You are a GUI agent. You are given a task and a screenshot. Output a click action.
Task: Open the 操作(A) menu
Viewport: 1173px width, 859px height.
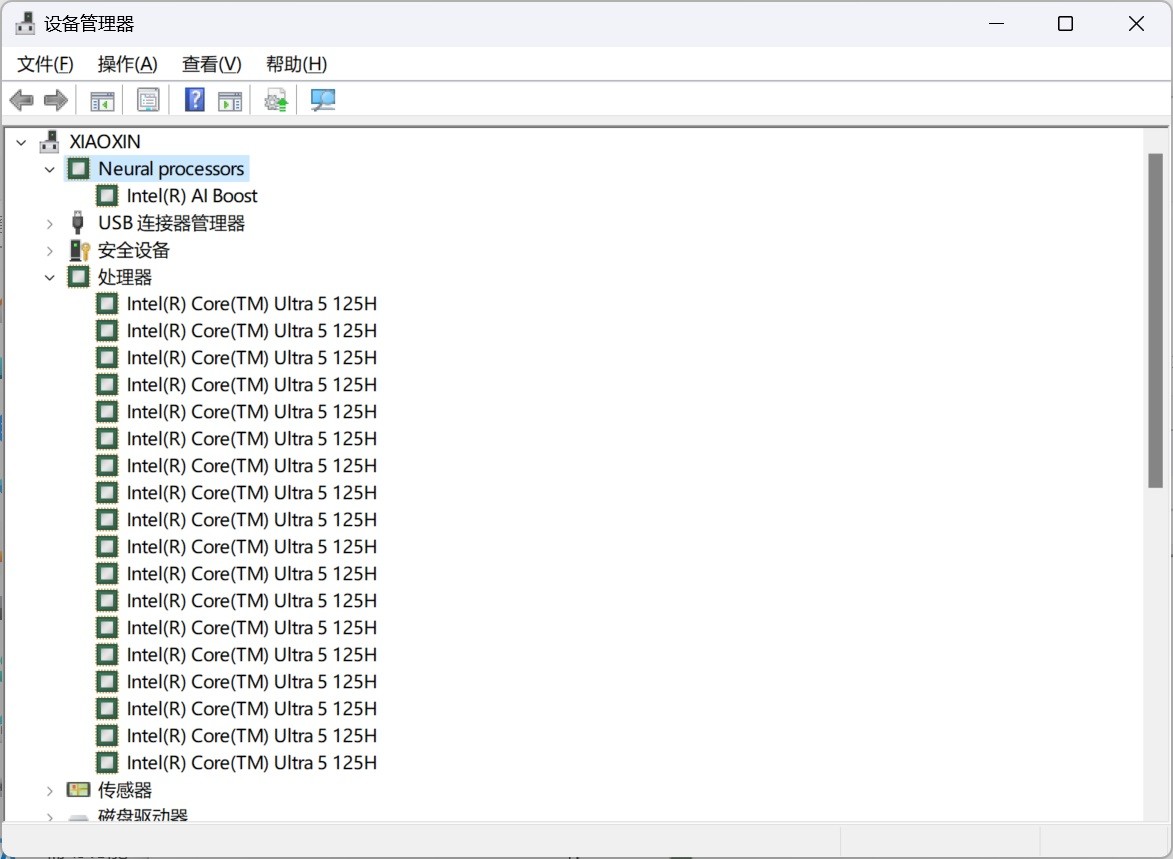click(x=128, y=64)
